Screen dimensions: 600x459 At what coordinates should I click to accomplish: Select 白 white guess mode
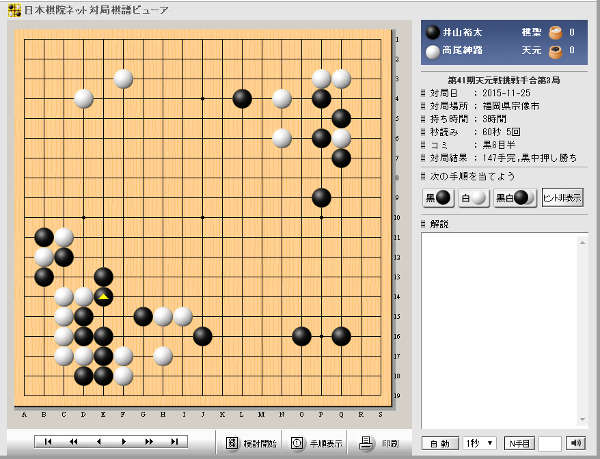tap(474, 198)
